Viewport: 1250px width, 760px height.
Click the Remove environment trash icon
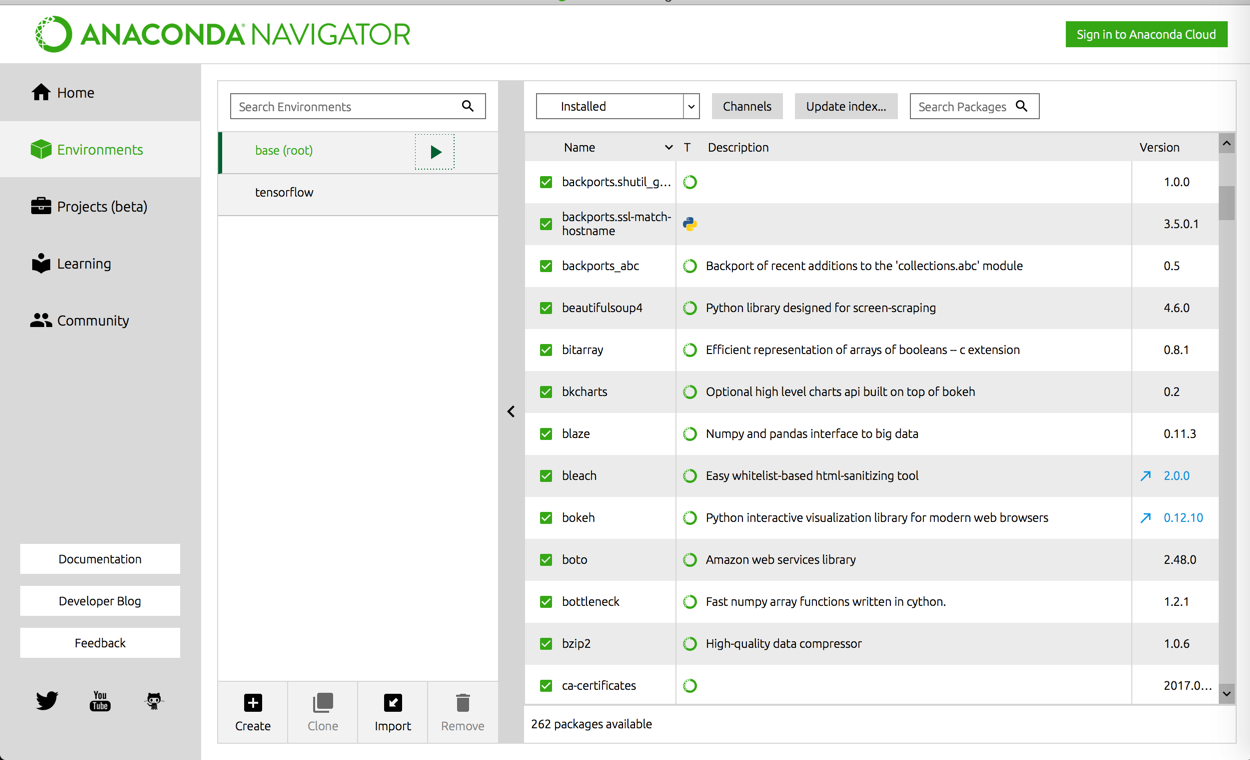[x=463, y=703]
